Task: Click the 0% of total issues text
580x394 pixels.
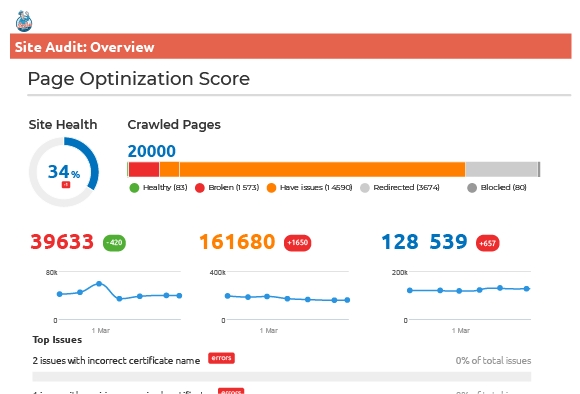Action: [493, 360]
